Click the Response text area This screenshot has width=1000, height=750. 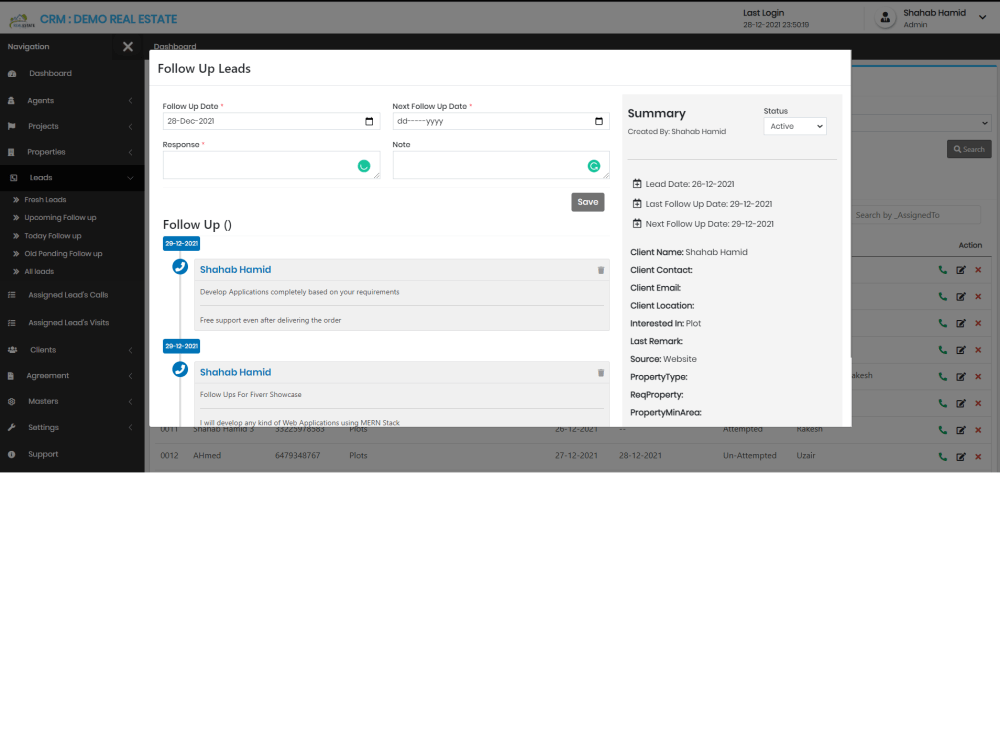pyautogui.click(x=271, y=165)
